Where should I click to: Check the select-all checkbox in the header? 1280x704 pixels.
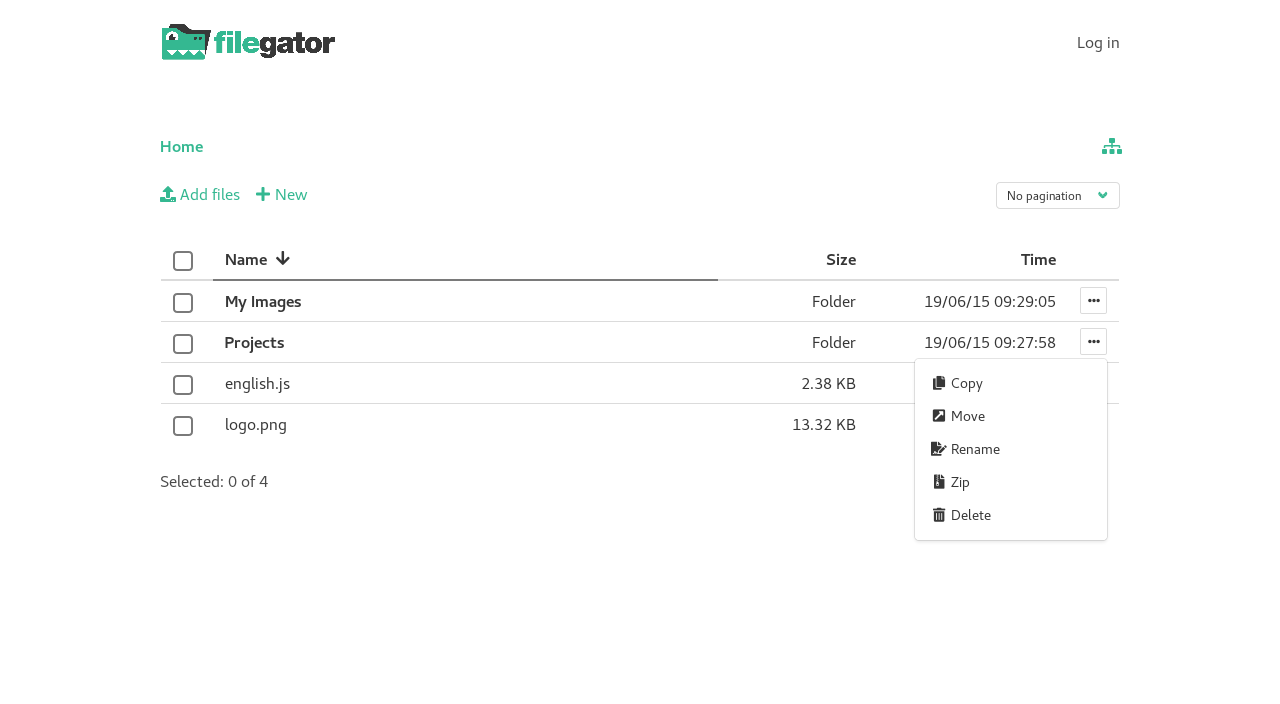point(182,261)
